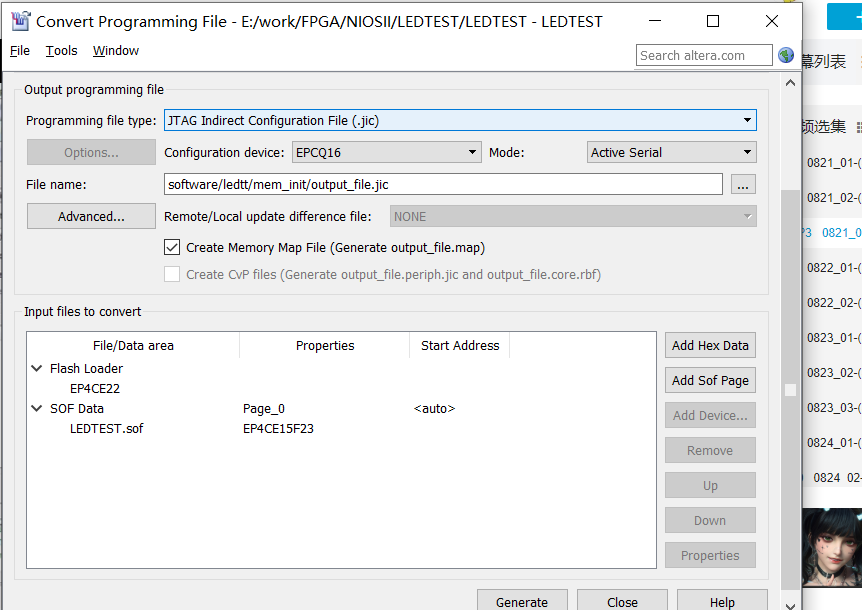862x610 pixels.
Task: Click the Page_0 properties cell
Action: (264, 408)
